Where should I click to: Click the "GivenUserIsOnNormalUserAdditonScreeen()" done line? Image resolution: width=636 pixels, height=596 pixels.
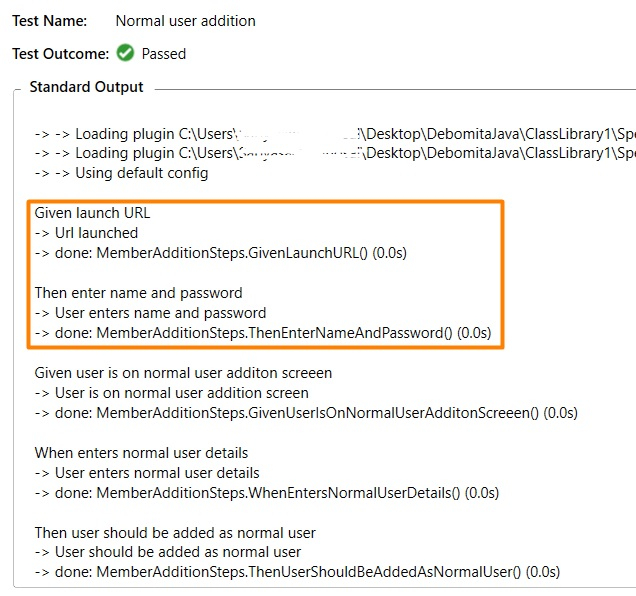(x=306, y=412)
